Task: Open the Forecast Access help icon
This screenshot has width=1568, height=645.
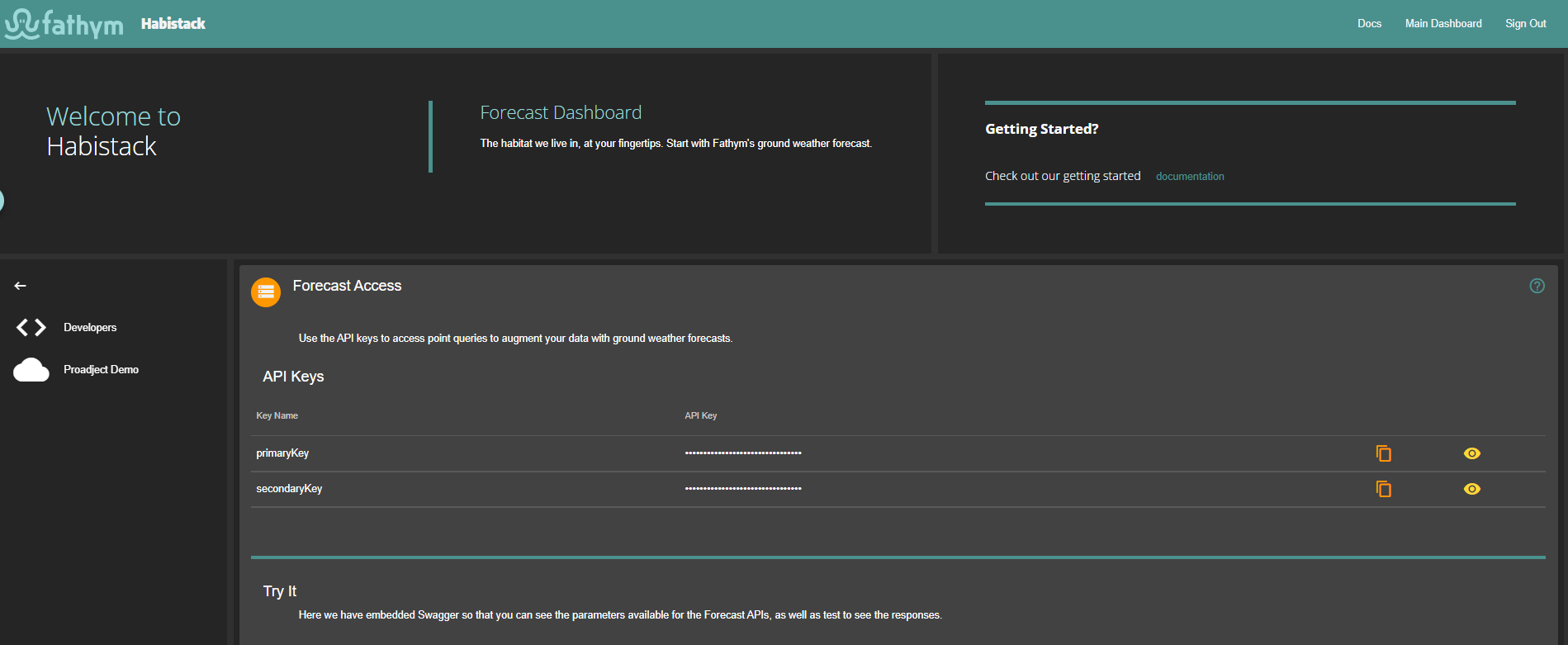Action: tap(1537, 286)
